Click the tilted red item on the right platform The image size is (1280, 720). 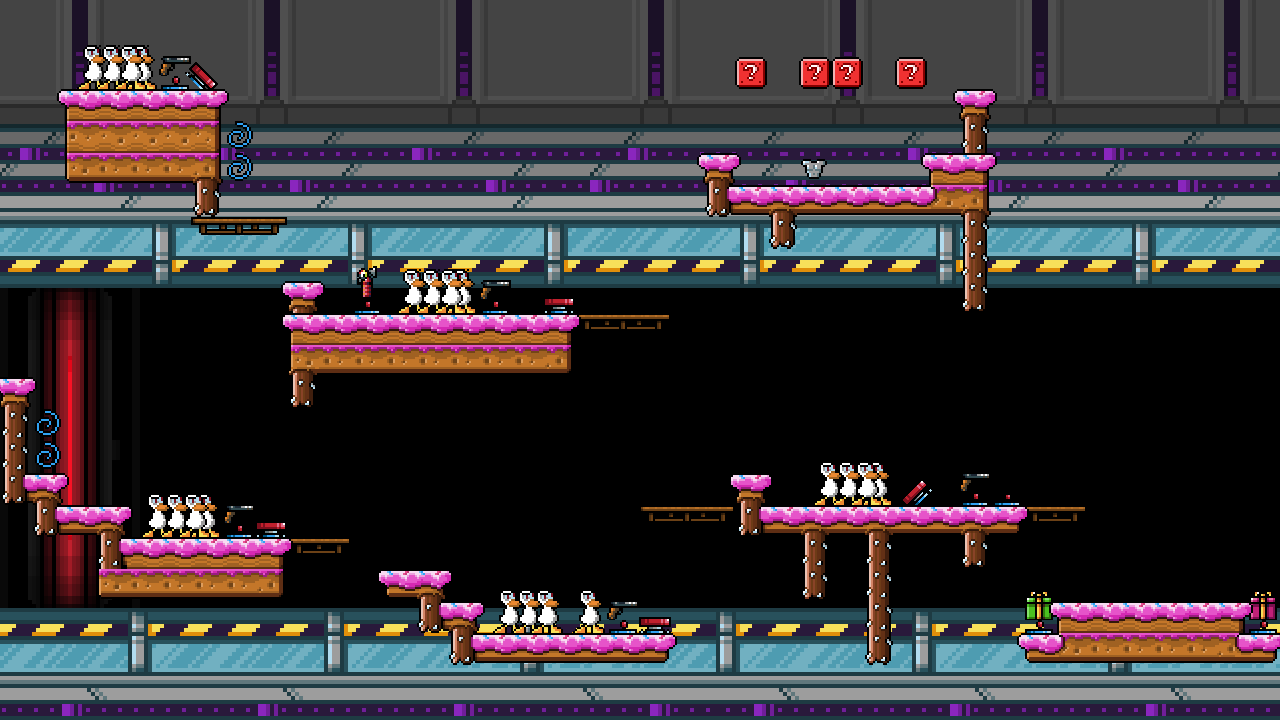tap(916, 493)
